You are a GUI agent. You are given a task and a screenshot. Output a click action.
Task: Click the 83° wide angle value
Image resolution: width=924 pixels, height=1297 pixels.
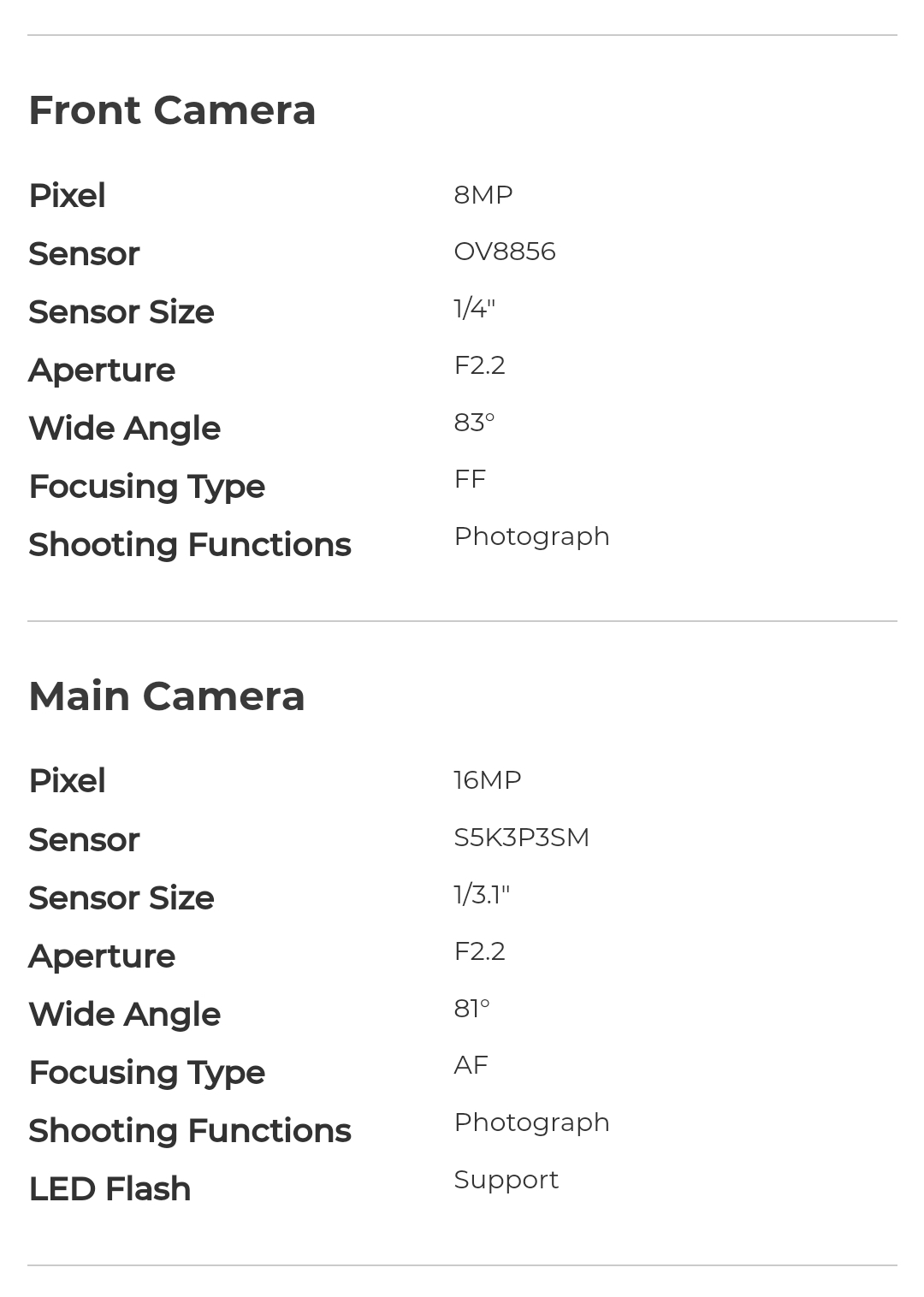pyautogui.click(x=475, y=423)
